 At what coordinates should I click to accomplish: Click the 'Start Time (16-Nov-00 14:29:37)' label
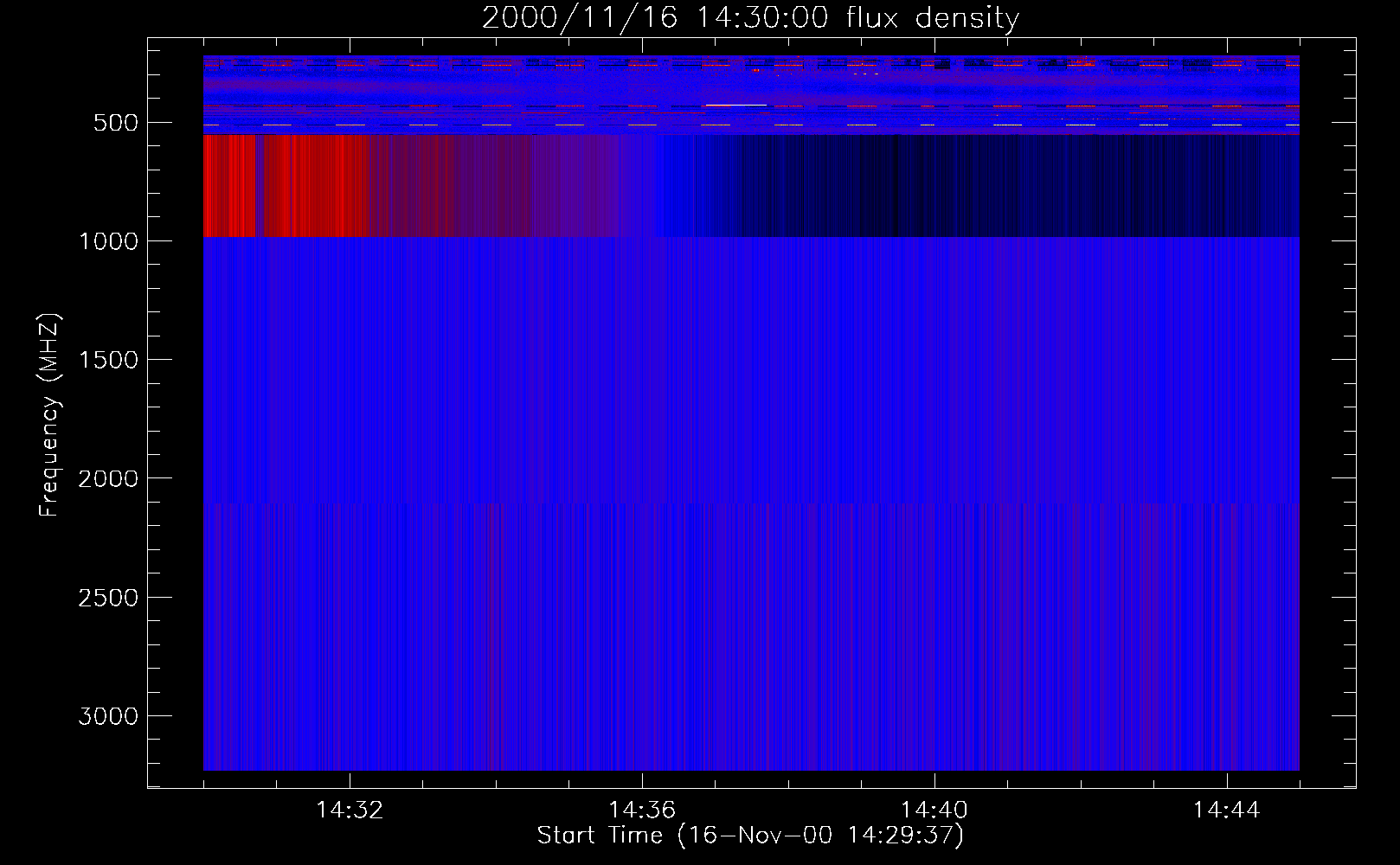[750, 836]
